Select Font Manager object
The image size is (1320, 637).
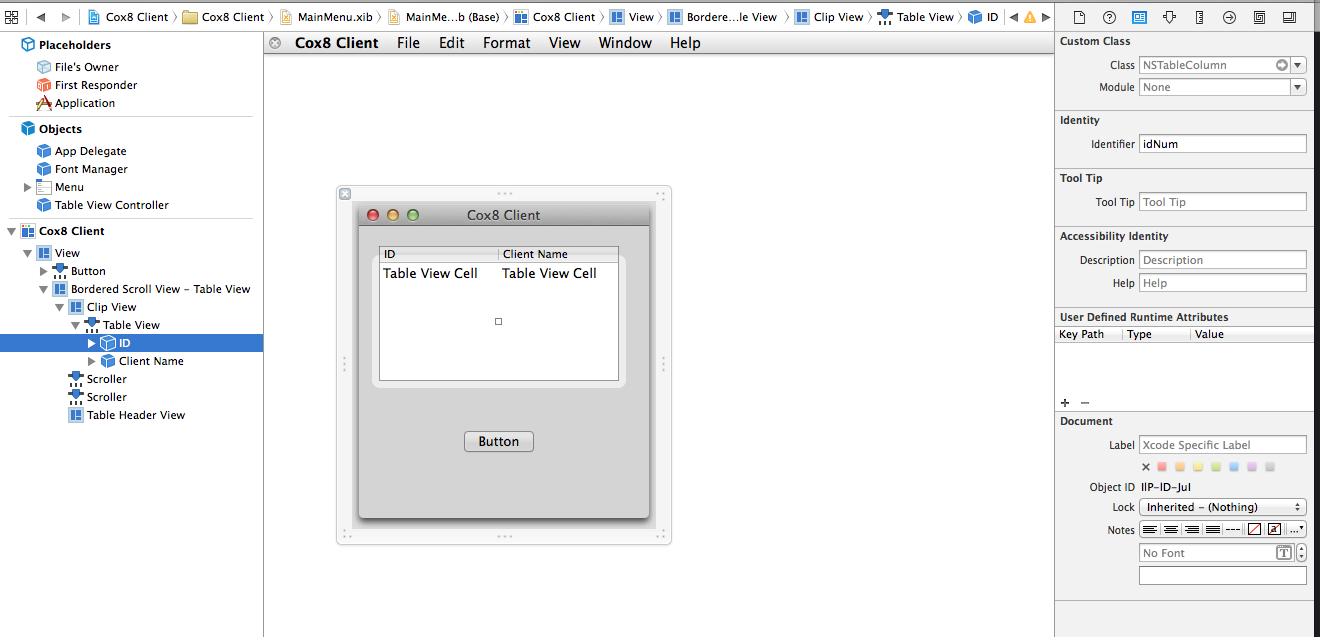(x=83, y=169)
